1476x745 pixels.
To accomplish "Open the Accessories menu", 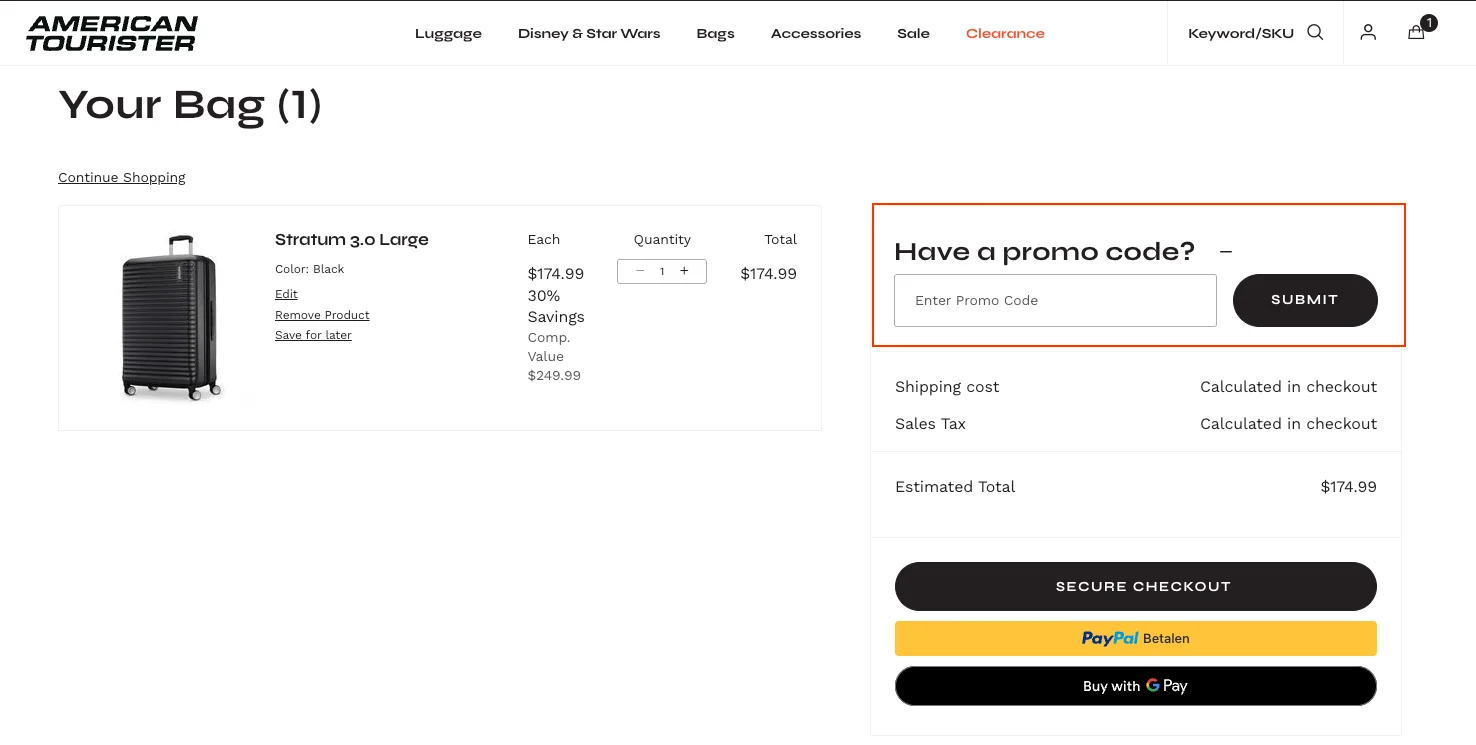I will point(816,33).
